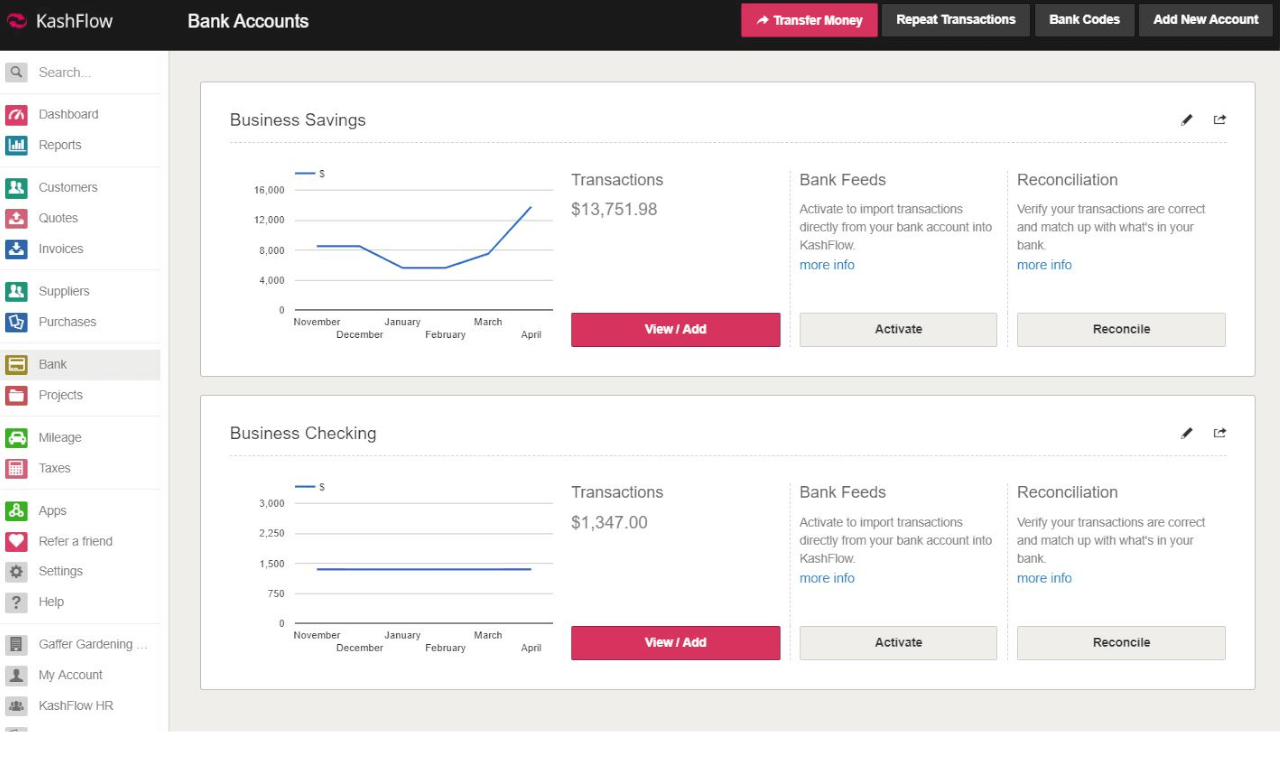Activate bank feeds for Business Checking
This screenshot has width=1280, height=774.
[898, 643]
